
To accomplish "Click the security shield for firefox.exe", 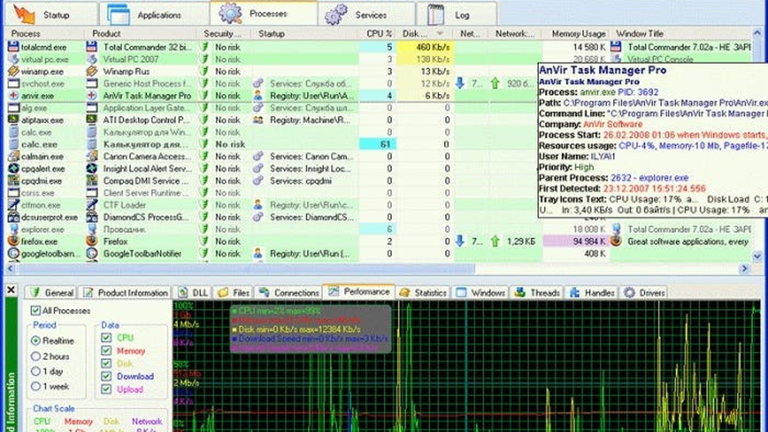I will point(205,241).
